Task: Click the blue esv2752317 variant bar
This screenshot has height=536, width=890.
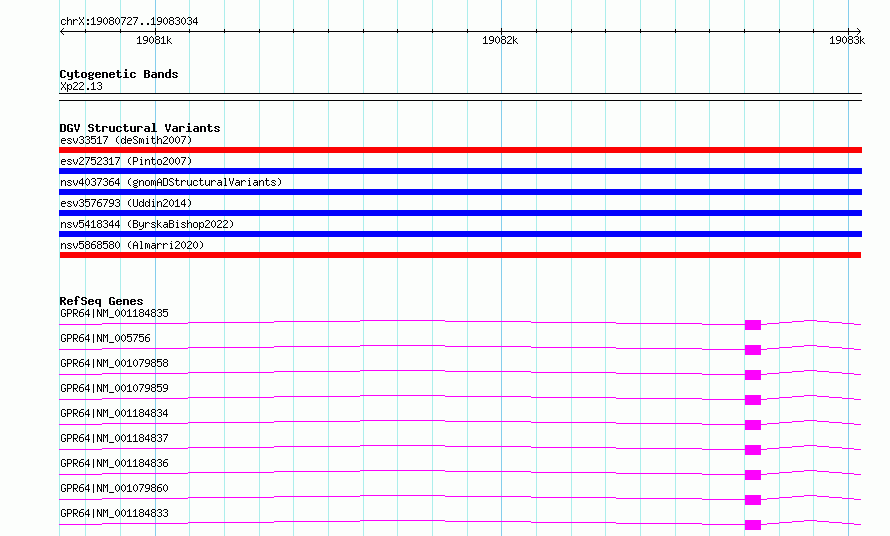Action: pyautogui.click(x=460, y=171)
